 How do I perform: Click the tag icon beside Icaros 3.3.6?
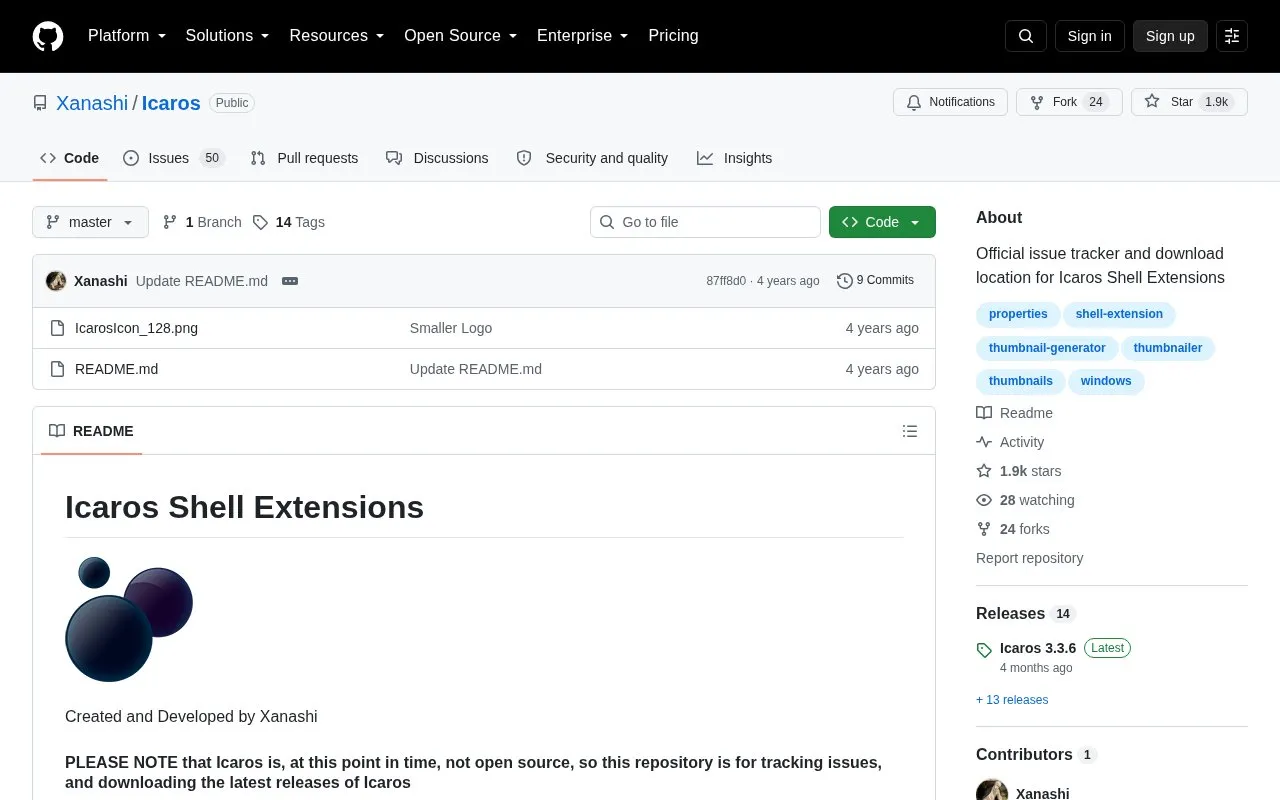coord(984,649)
